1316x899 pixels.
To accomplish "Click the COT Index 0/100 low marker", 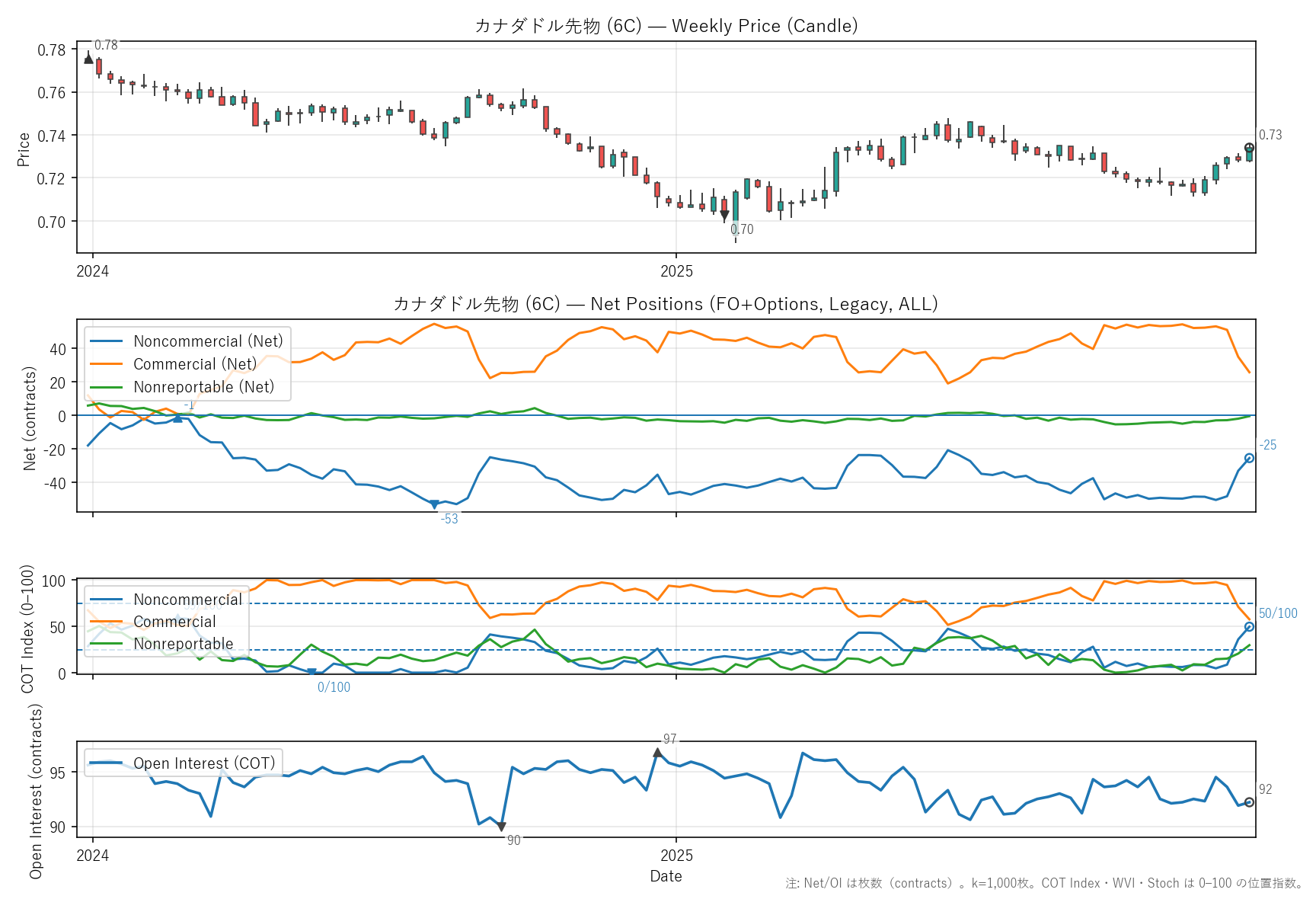I will (311, 672).
